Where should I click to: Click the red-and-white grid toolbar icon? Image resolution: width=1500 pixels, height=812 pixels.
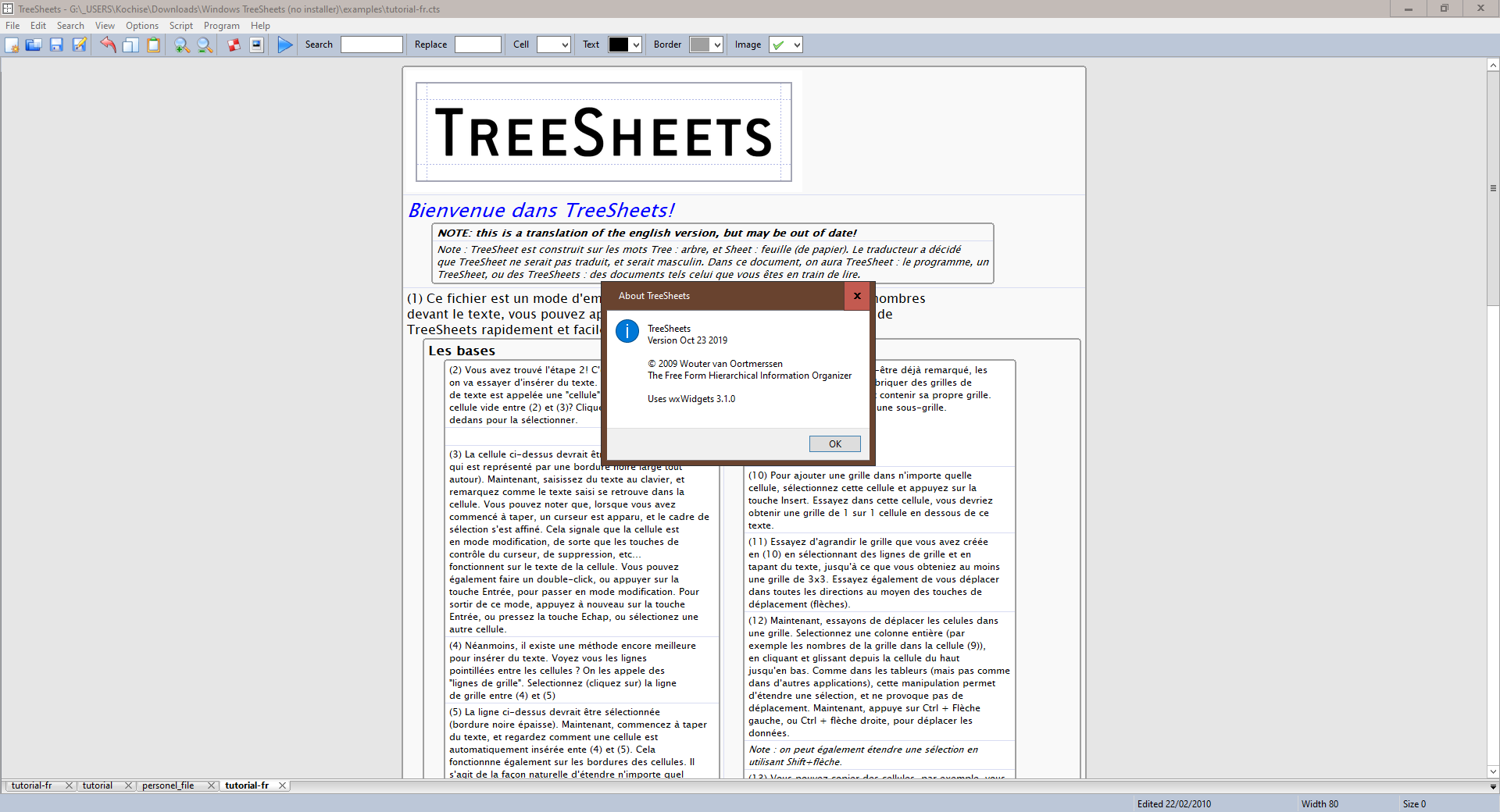pyautogui.click(x=234, y=45)
